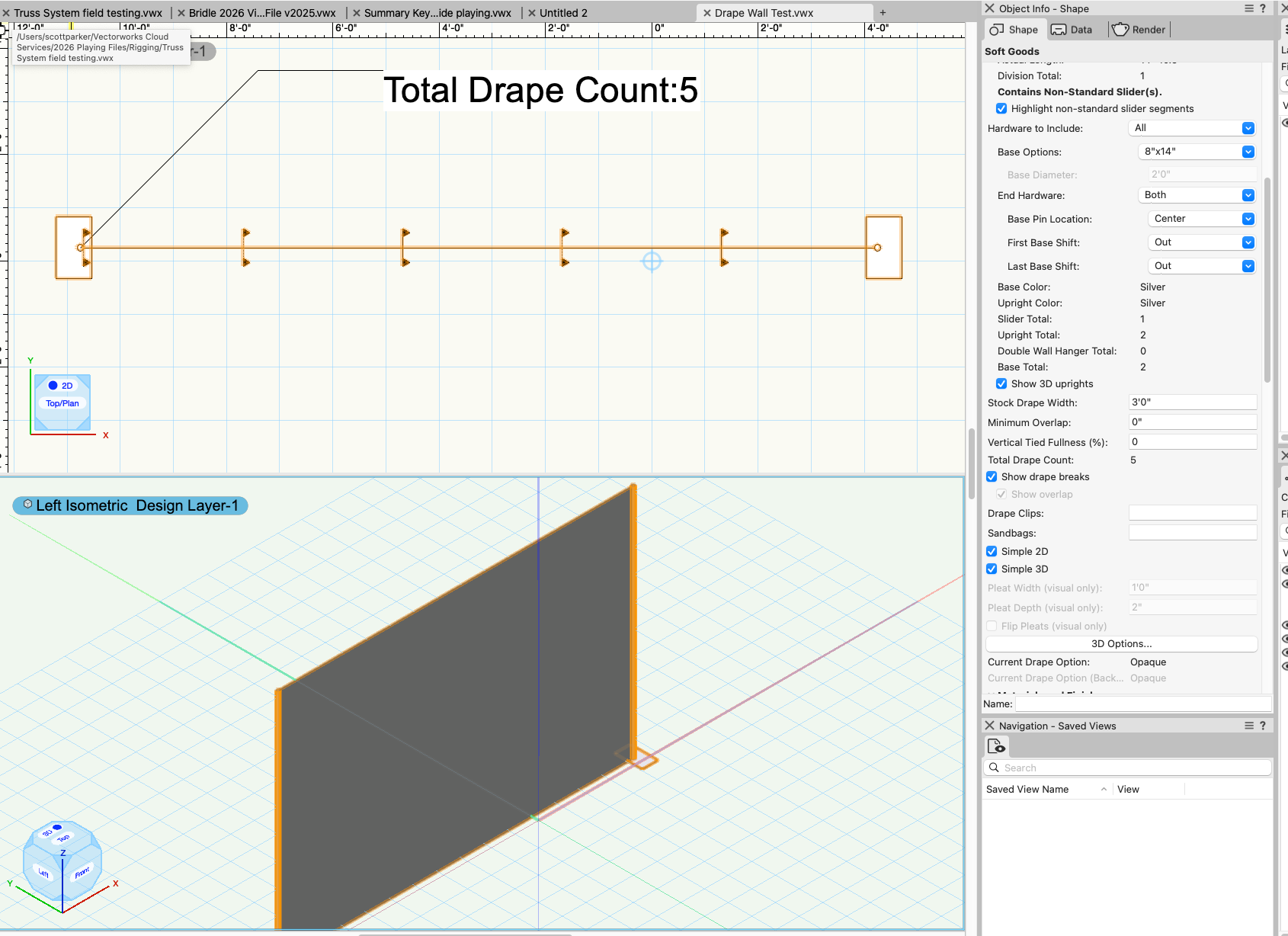Switch to the Render tab
The image size is (1288, 936).
[1139, 30]
